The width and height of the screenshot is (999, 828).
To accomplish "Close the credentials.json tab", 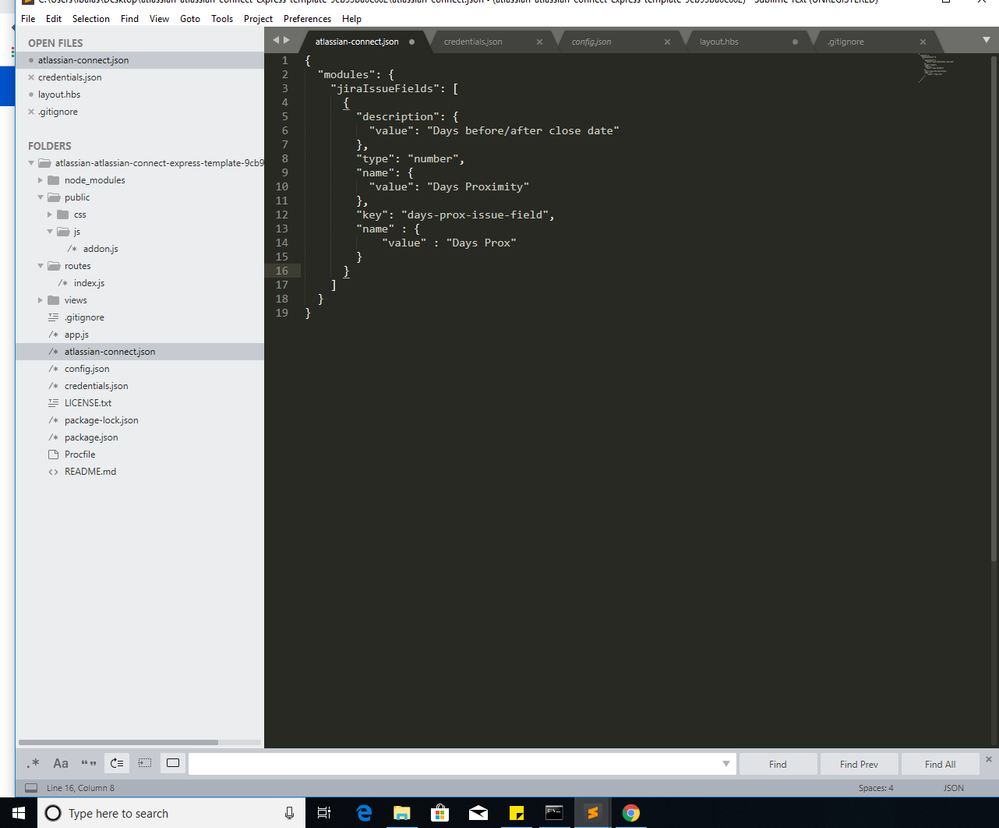I will coord(540,42).
